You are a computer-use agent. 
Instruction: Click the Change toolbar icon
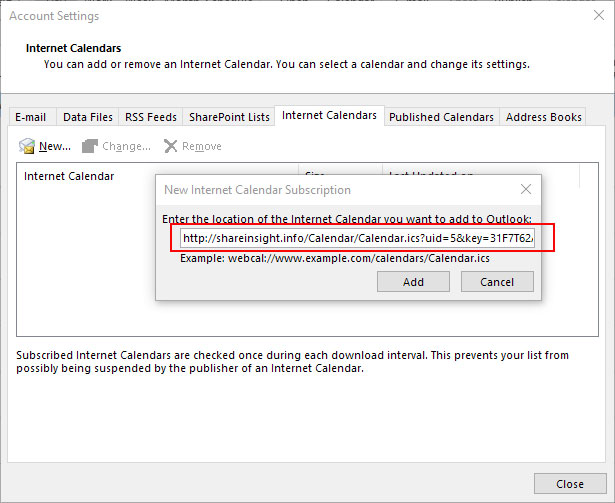coord(90,147)
